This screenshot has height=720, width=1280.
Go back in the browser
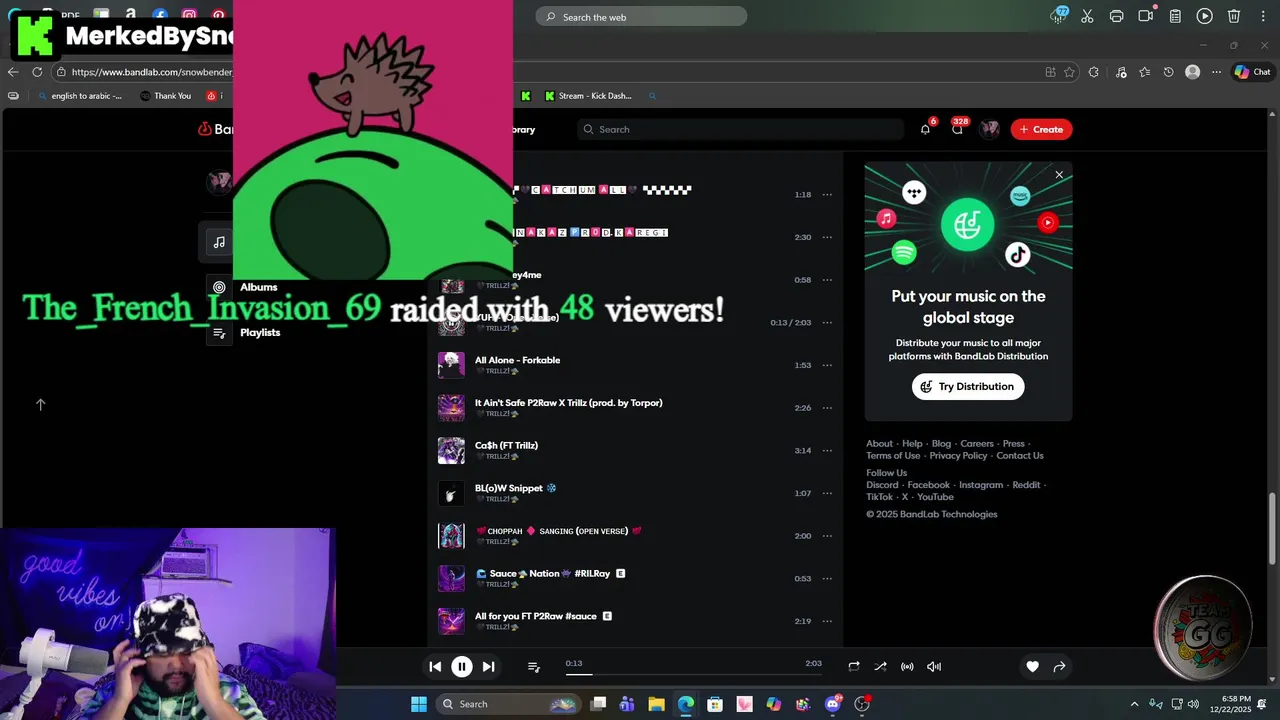[x=13, y=72]
